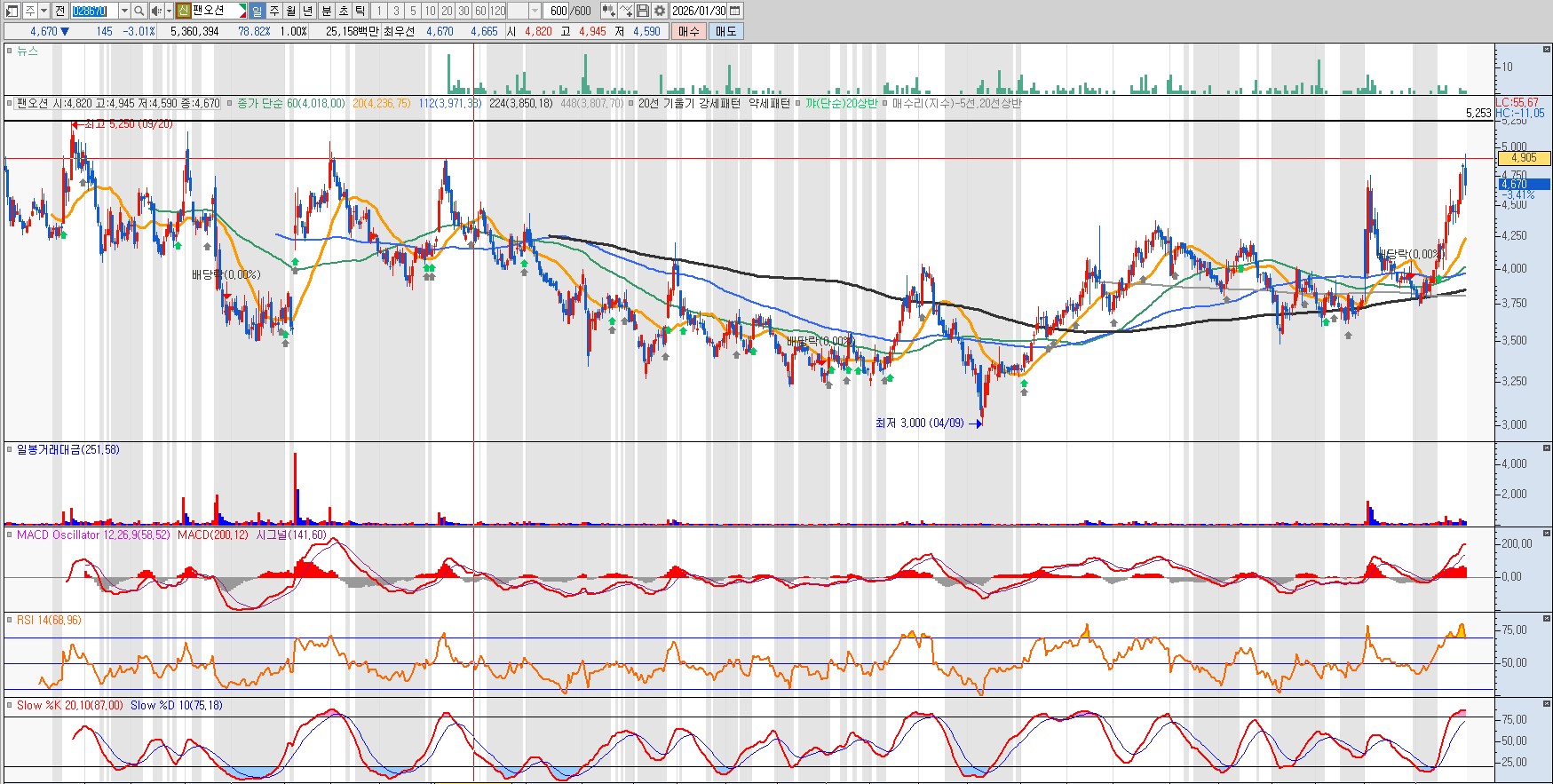1553x784 pixels.
Task: Click the 신 badge icon beside 팬오션
Action: coord(184,11)
